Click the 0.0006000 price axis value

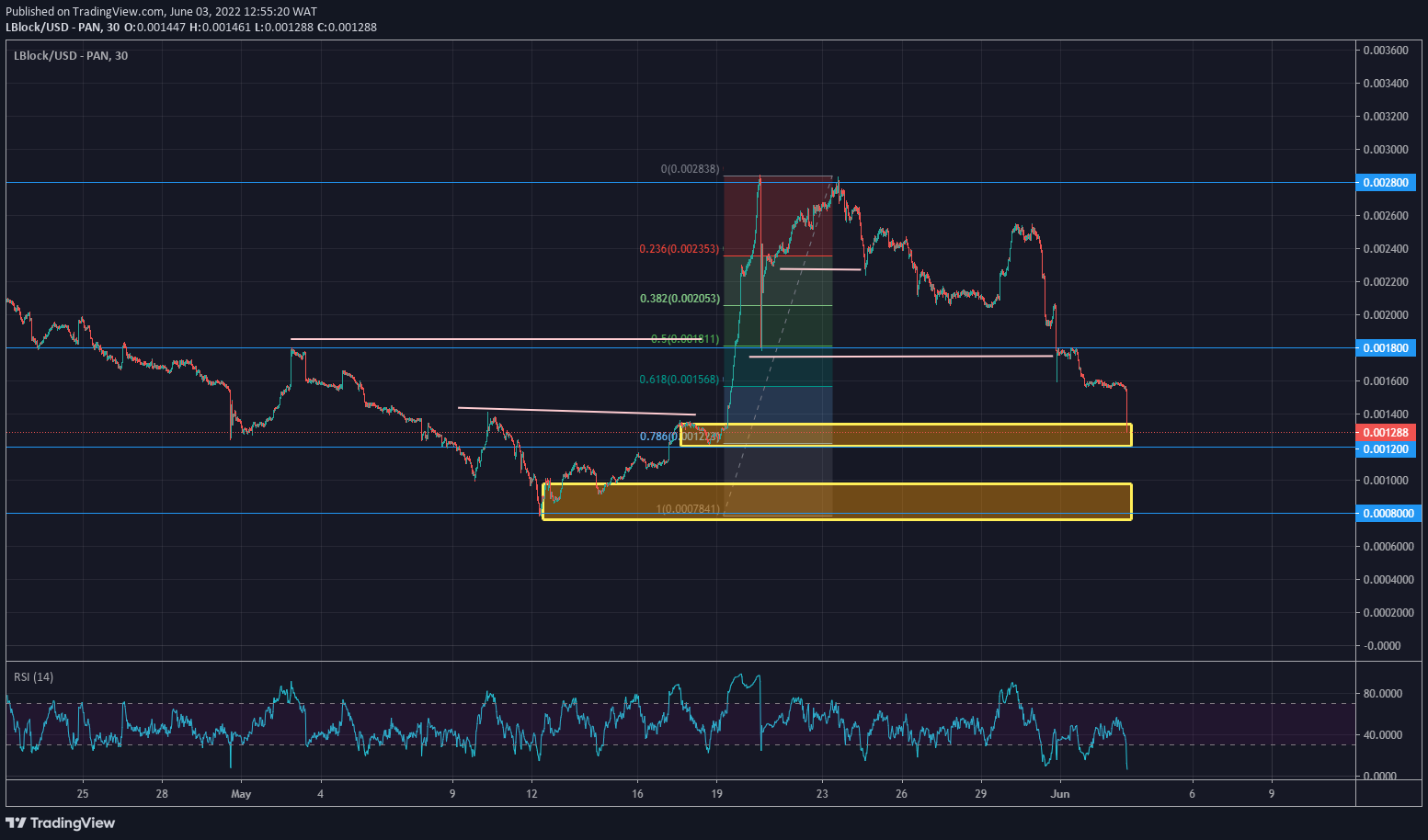(x=1388, y=547)
